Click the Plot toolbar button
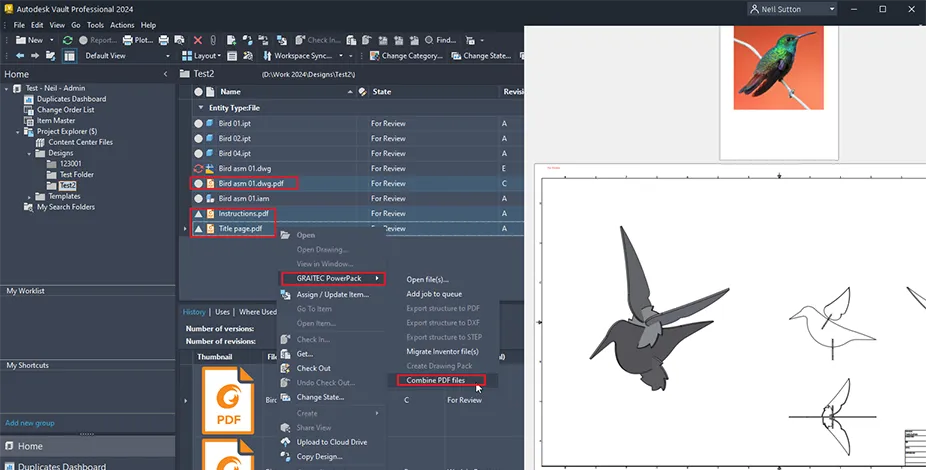 tap(138, 40)
